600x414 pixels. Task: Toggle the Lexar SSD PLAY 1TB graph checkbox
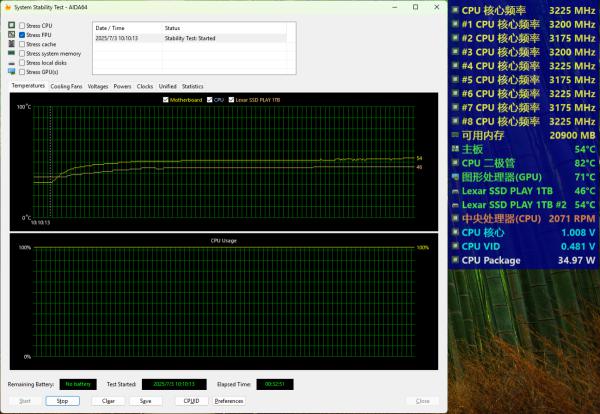(x=231, y=100)
